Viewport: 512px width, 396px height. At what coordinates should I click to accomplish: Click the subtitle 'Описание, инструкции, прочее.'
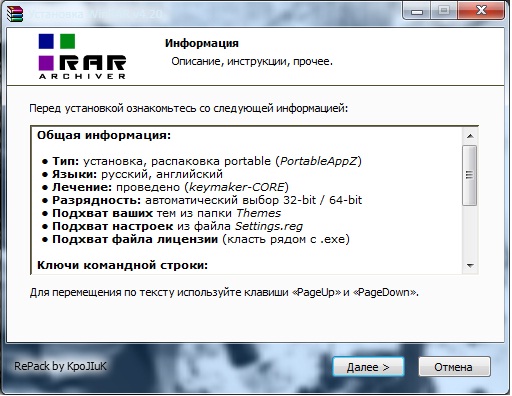(x=252, y=61)
